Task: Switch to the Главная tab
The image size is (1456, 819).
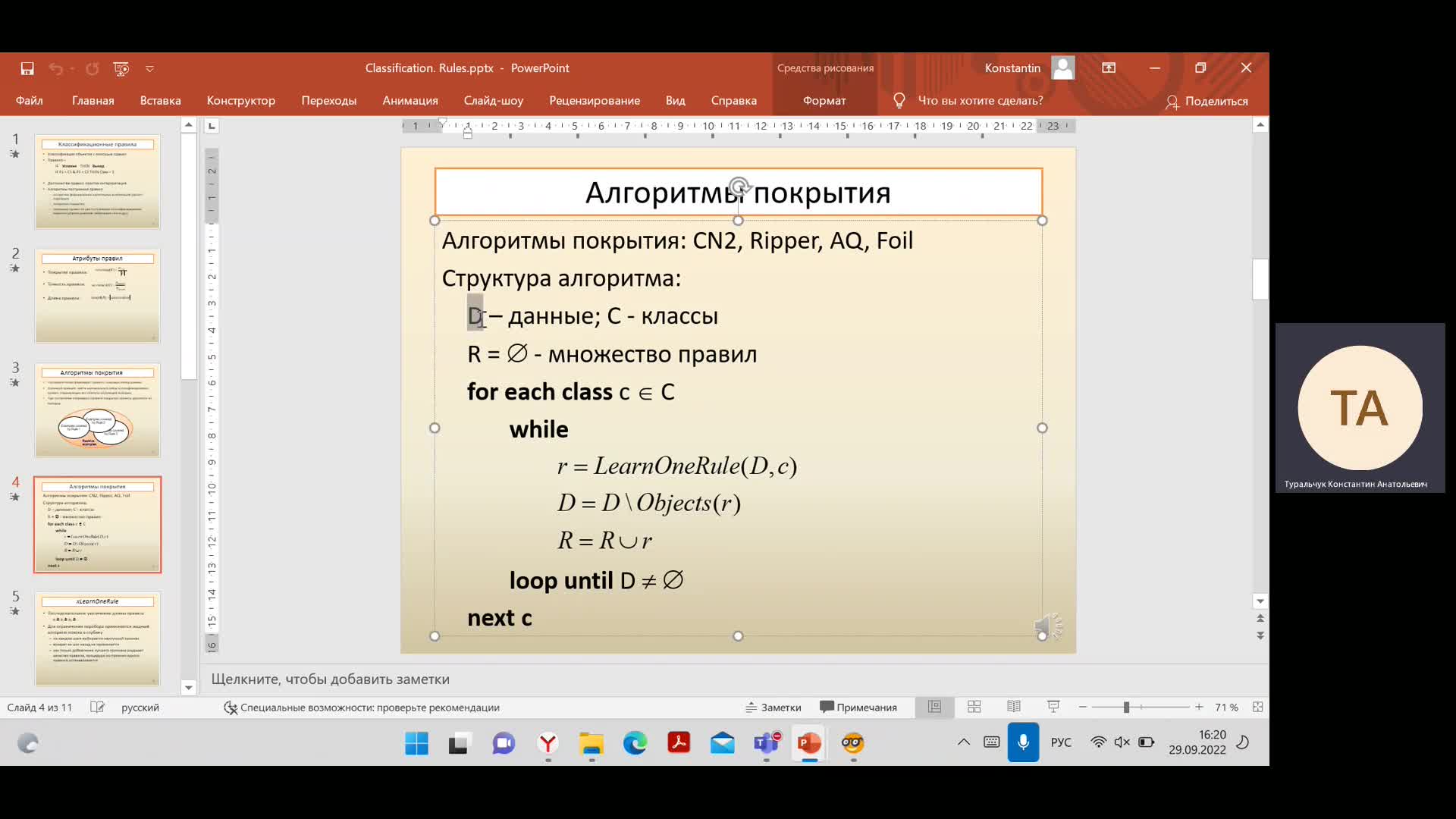Action: click(x=93, y=100)
